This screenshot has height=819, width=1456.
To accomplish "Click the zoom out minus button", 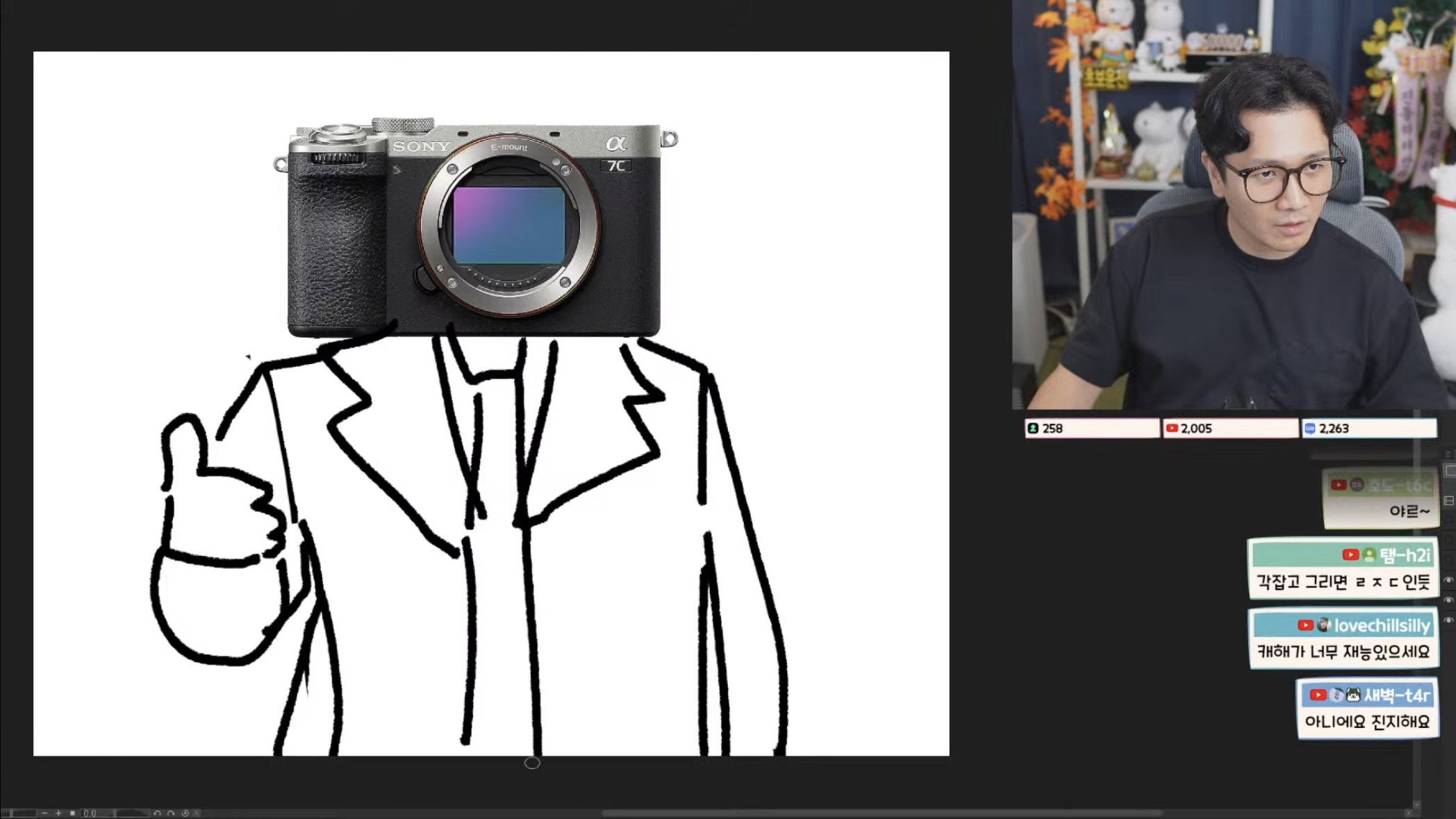I will click(x=45, y=813).
